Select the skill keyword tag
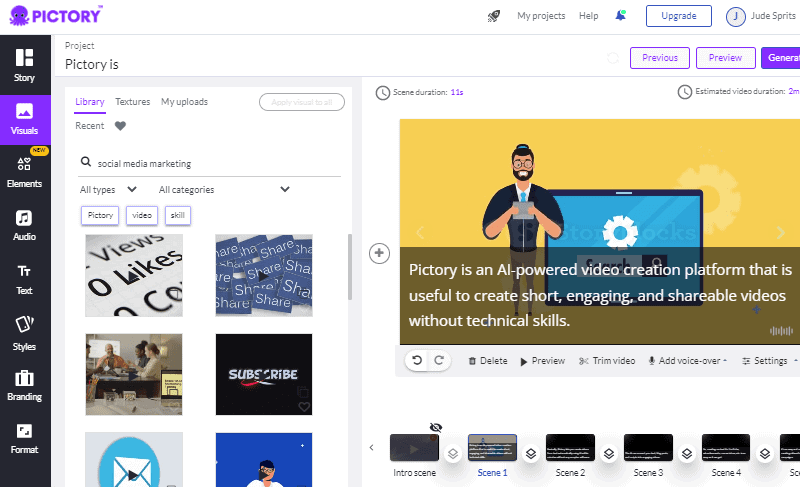 [178, 215]
